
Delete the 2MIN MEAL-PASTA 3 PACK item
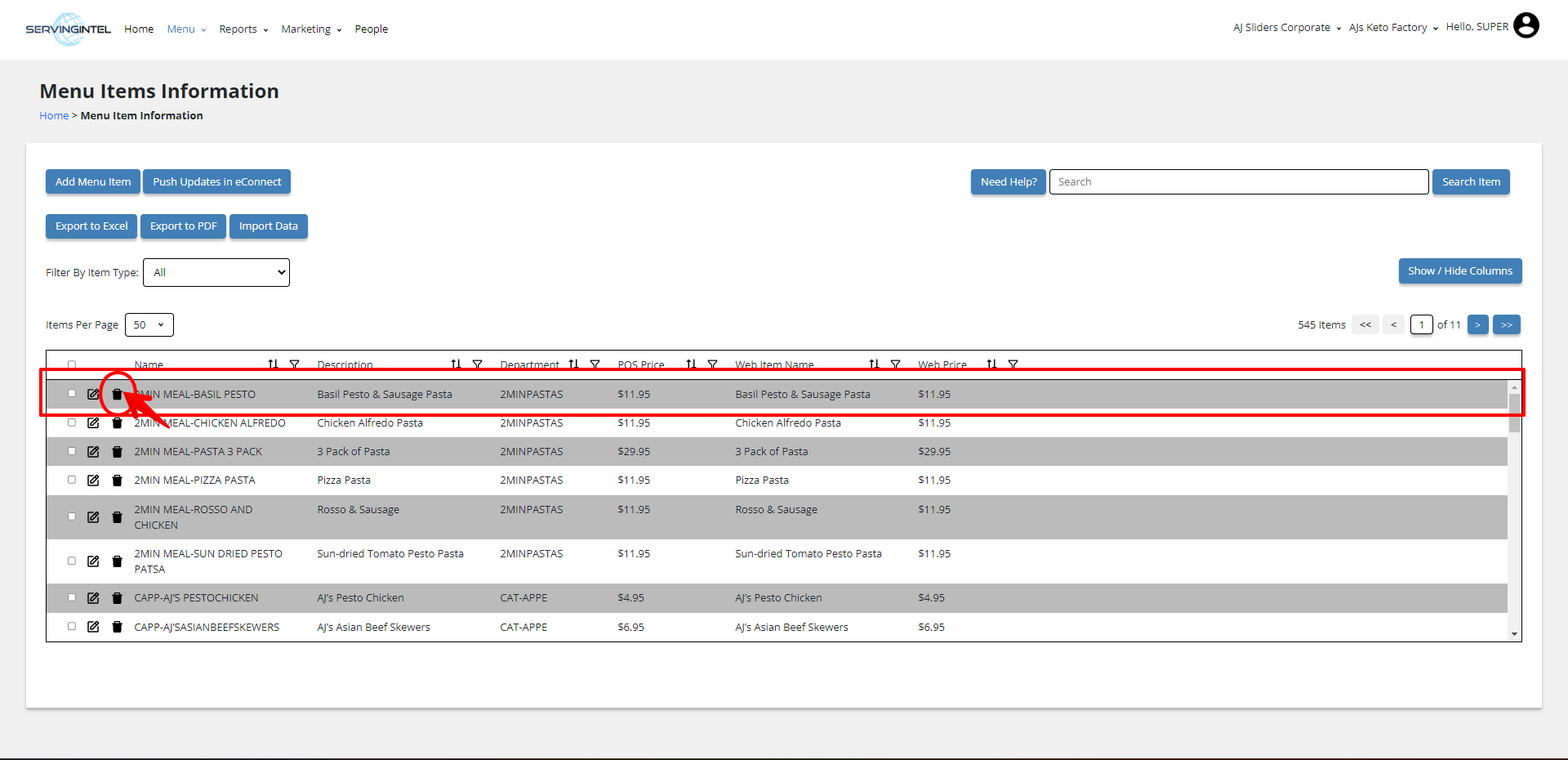coord(117,452)
